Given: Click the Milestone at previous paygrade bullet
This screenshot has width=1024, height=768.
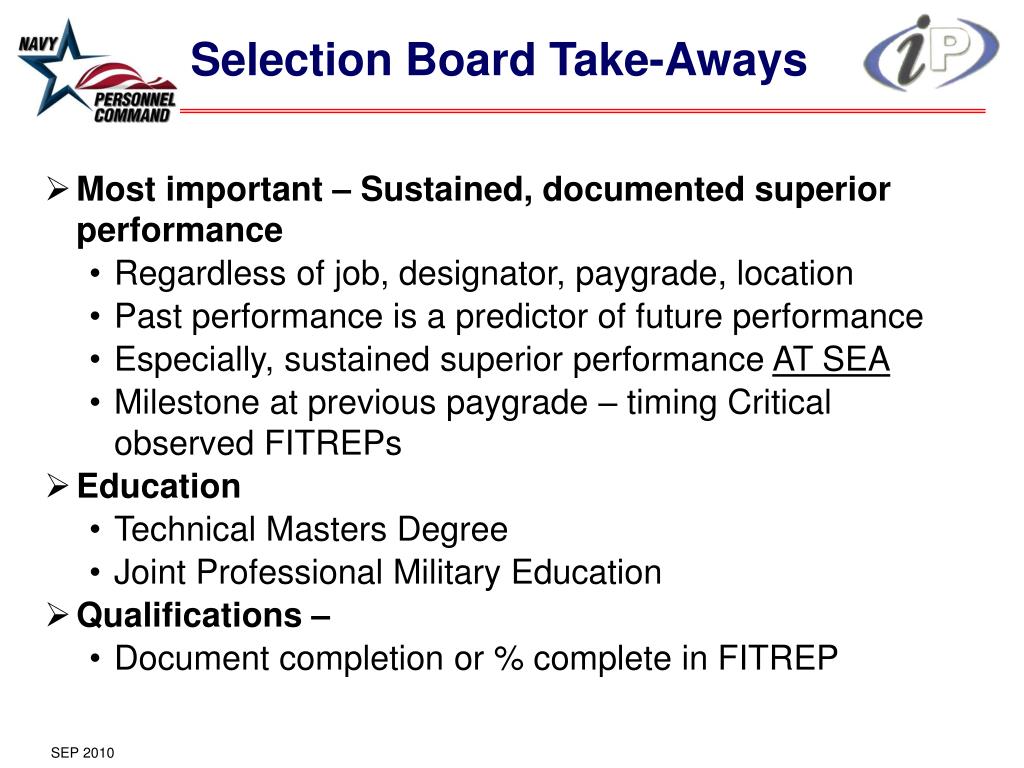Looking at the screenshot, I should tap(473, 402).
